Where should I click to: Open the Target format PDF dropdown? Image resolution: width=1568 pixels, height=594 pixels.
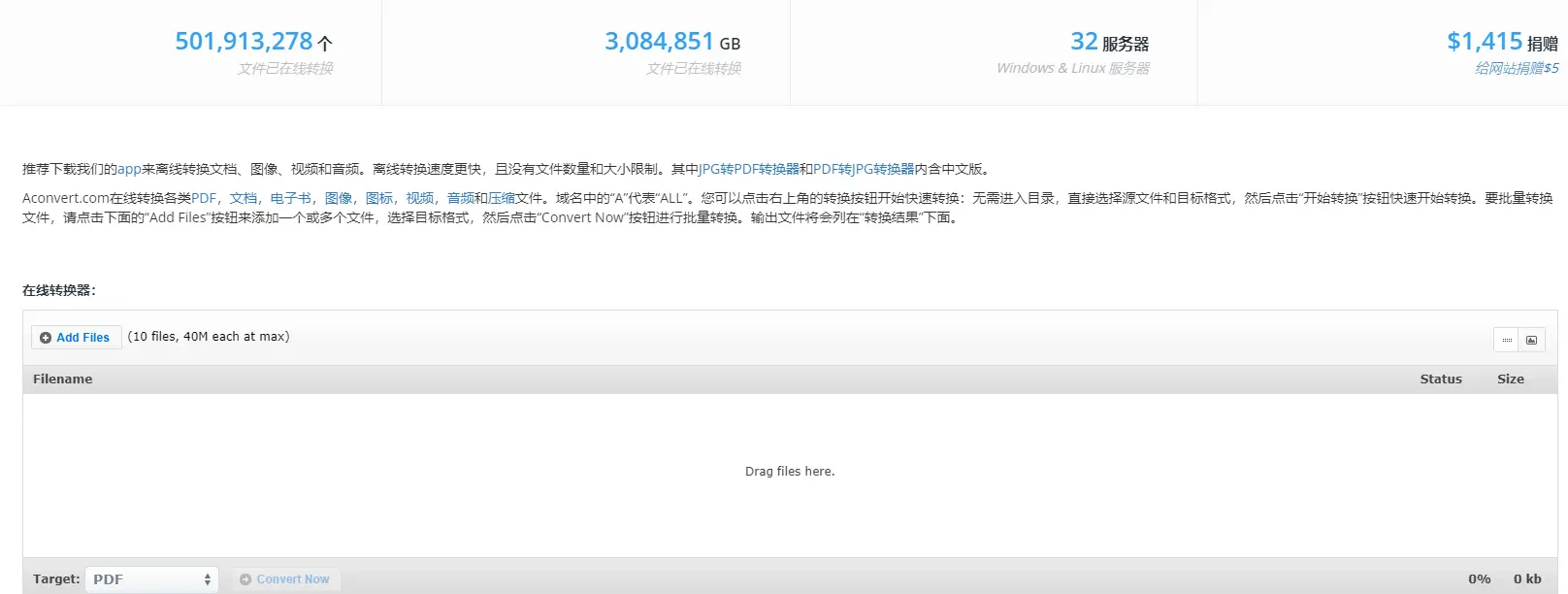click(x=151, y=579)
